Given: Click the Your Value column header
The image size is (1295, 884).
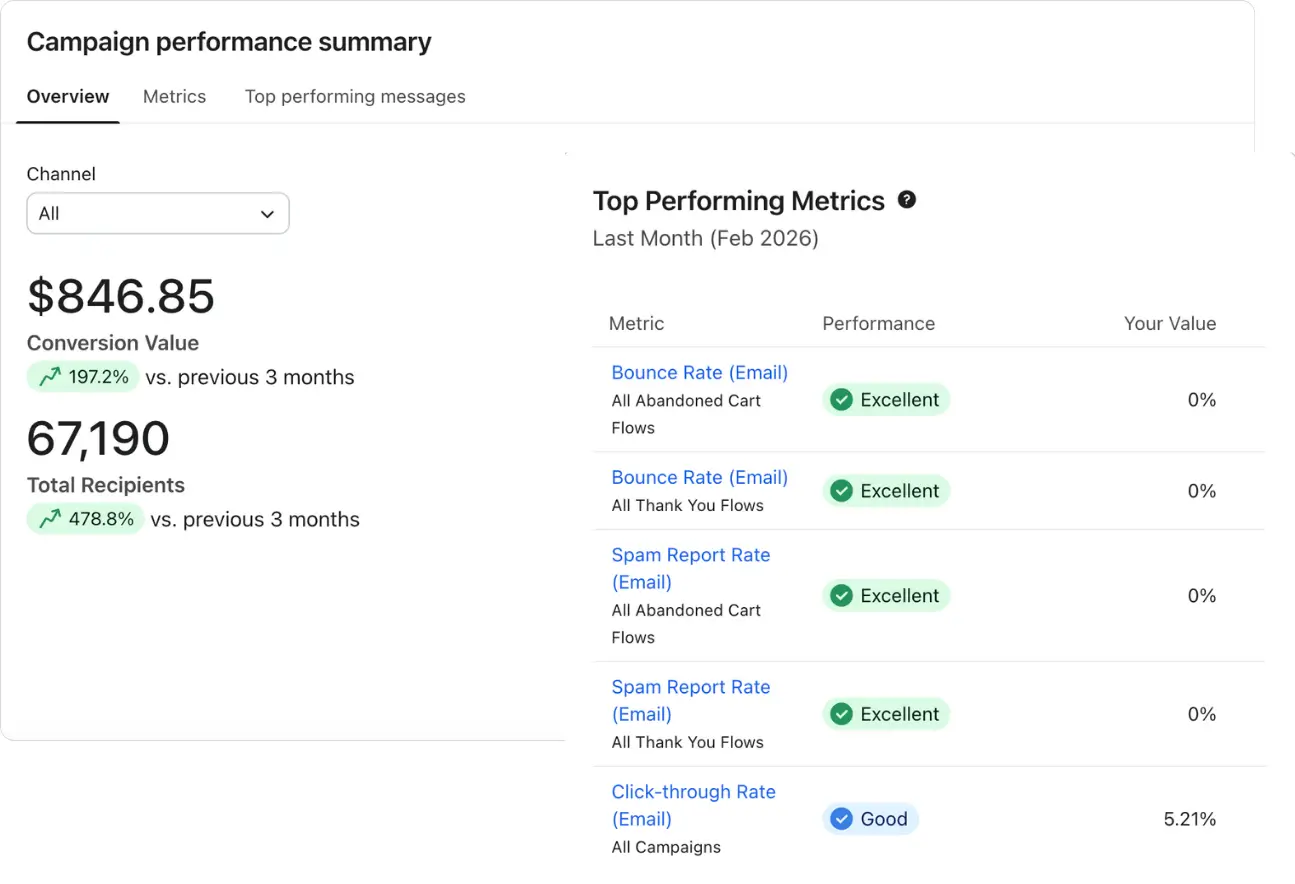Looking at the screenshot, I should (1170, 323).
